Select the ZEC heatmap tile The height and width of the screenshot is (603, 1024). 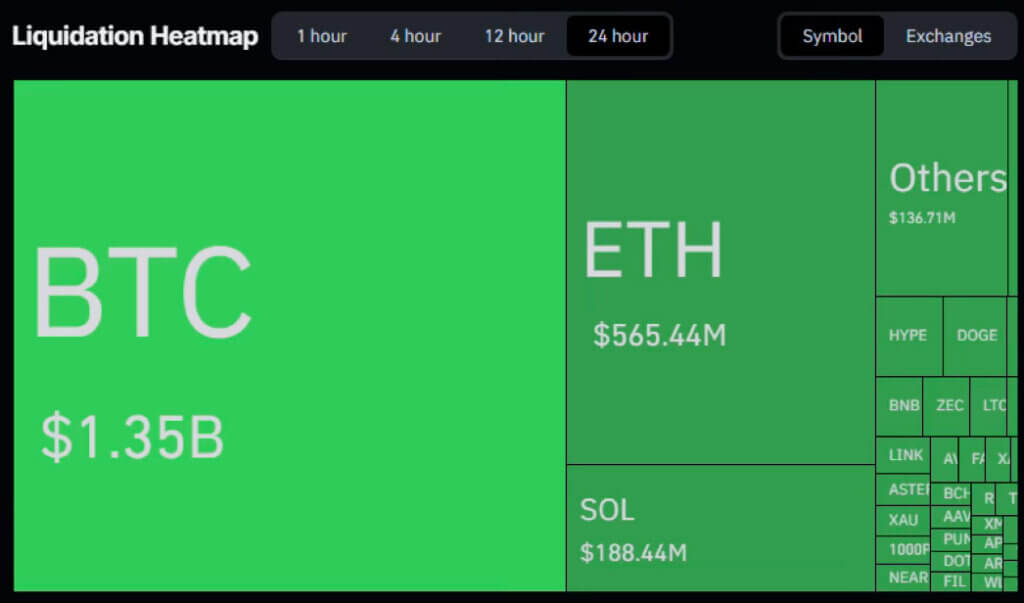(949, 406)
